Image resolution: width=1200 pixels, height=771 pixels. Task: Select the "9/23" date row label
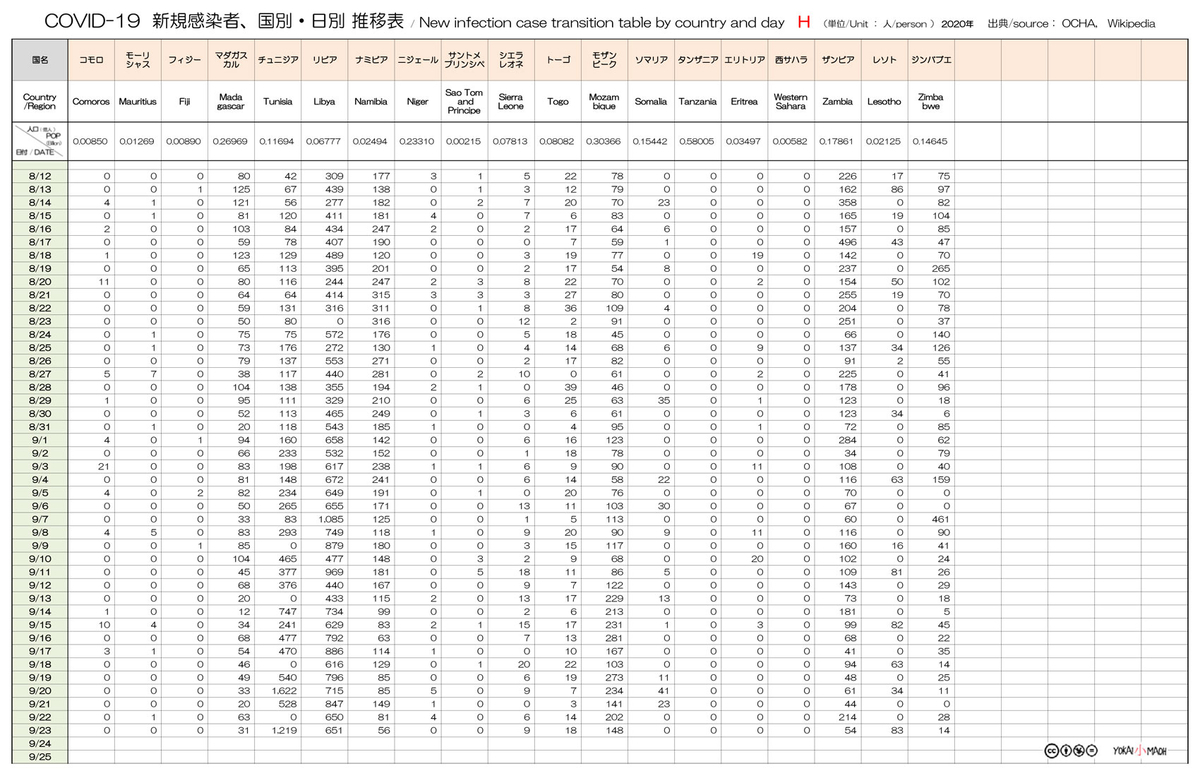(x=40, y=731)
